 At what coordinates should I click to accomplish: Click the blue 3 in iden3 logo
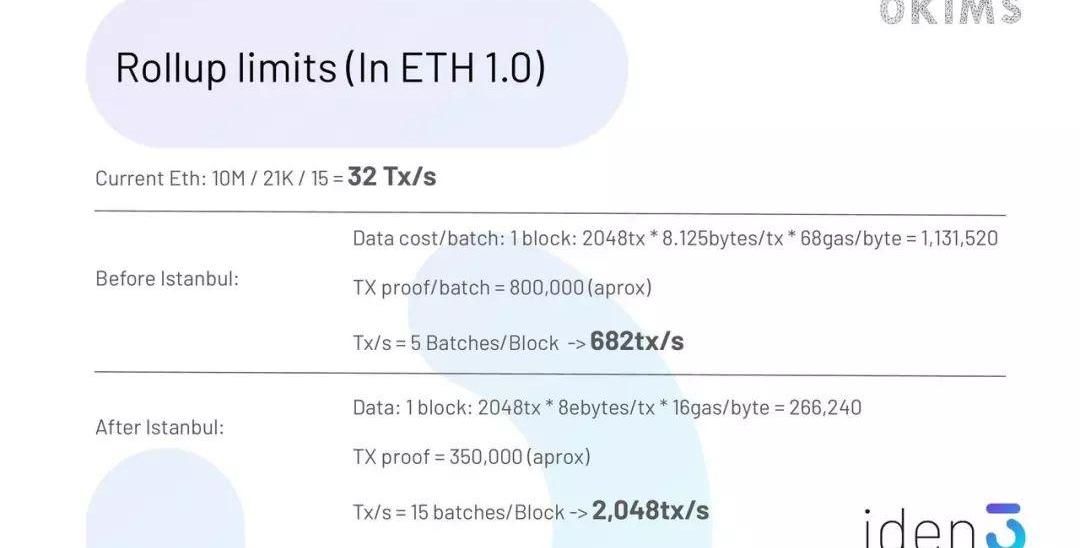1000,527
